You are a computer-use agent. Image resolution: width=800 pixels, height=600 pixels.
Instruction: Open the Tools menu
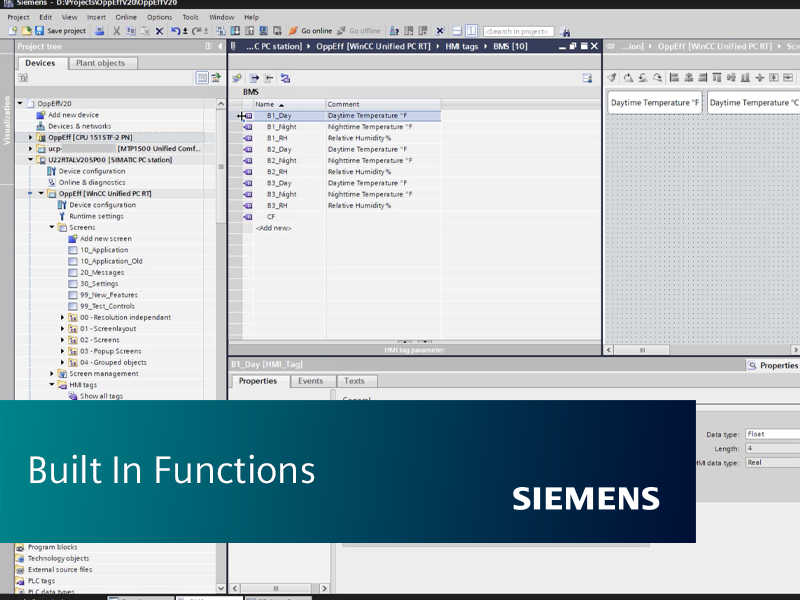pos(190,17)
